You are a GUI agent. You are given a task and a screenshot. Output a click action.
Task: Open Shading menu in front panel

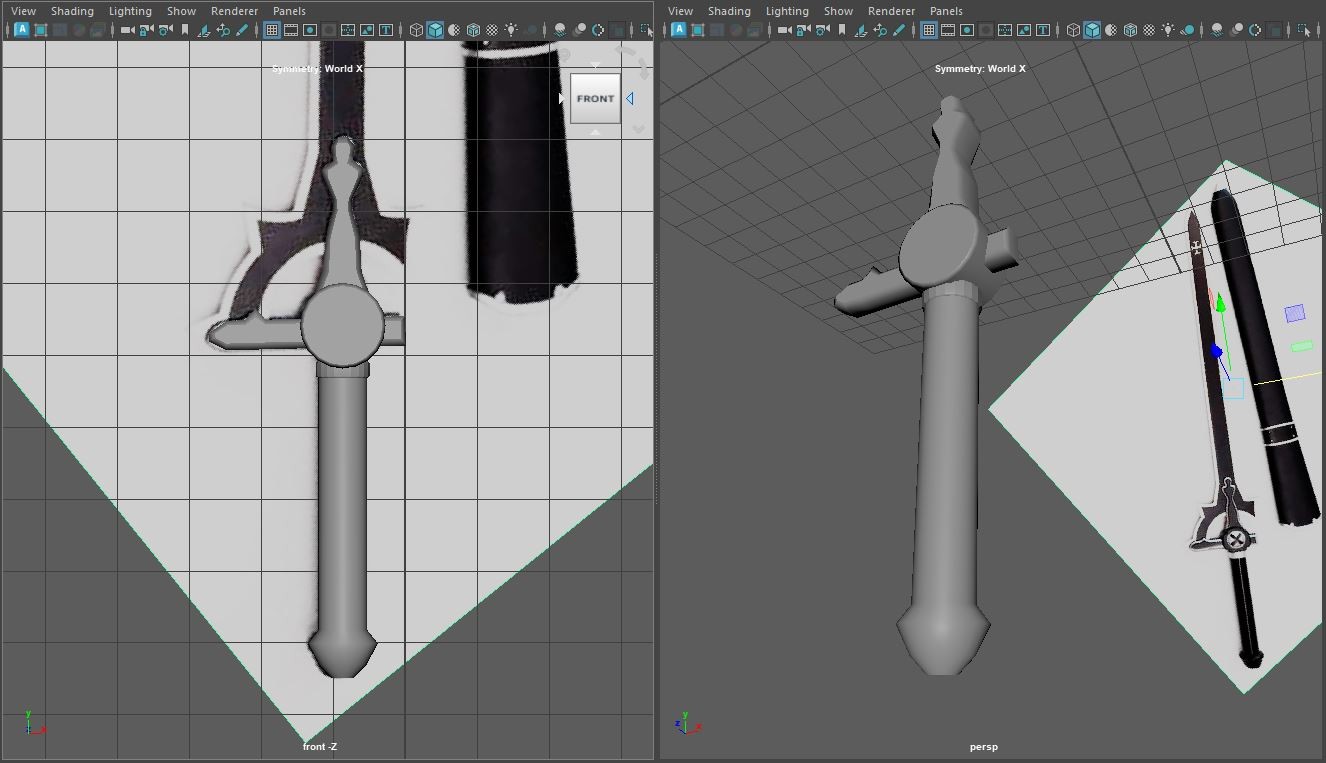72,11
